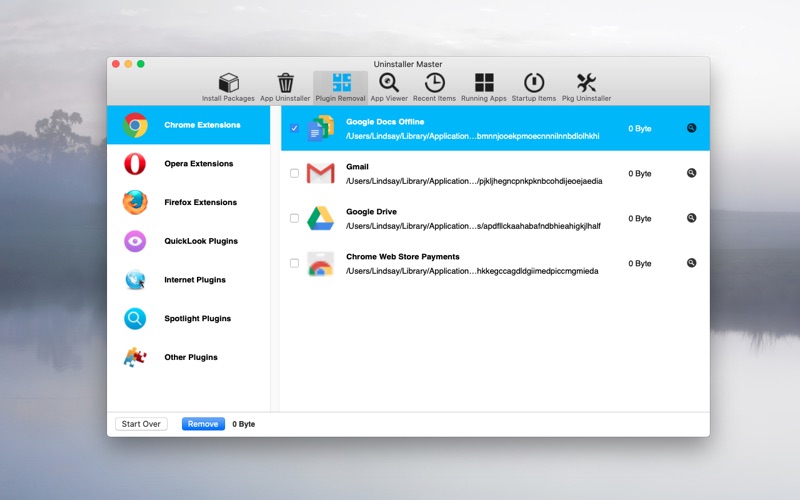The image size is (800, 500).
Task: Click the Start Over button
Action: (141, 424)
